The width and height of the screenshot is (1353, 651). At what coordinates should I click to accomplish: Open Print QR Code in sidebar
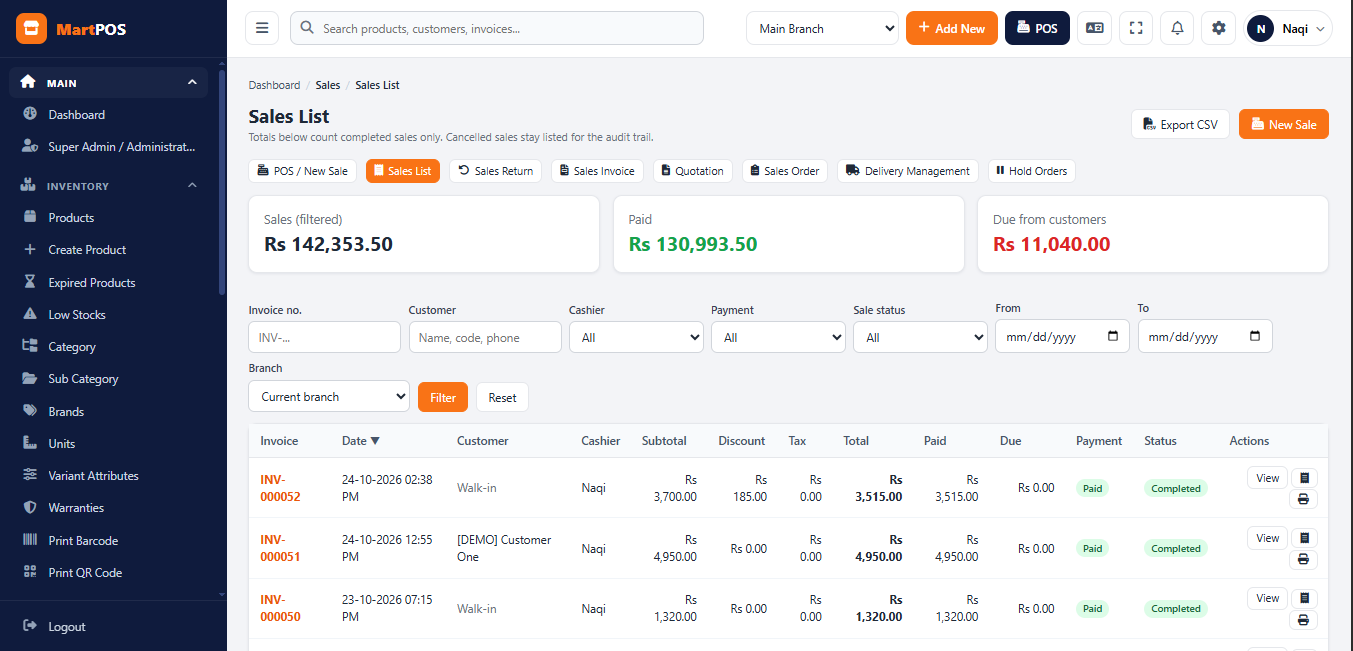coord(109,573)
